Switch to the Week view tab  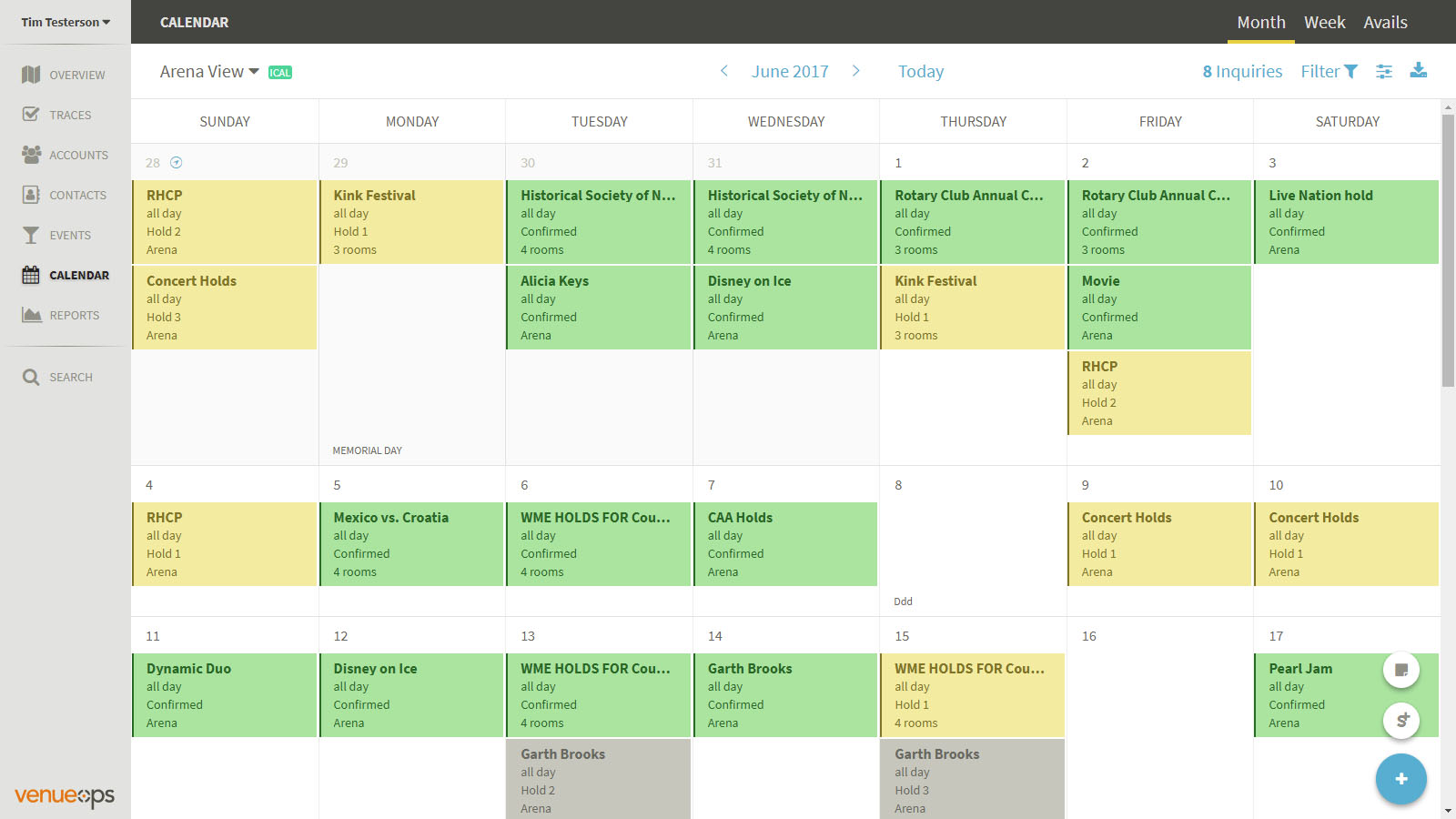pos(1324,23)
